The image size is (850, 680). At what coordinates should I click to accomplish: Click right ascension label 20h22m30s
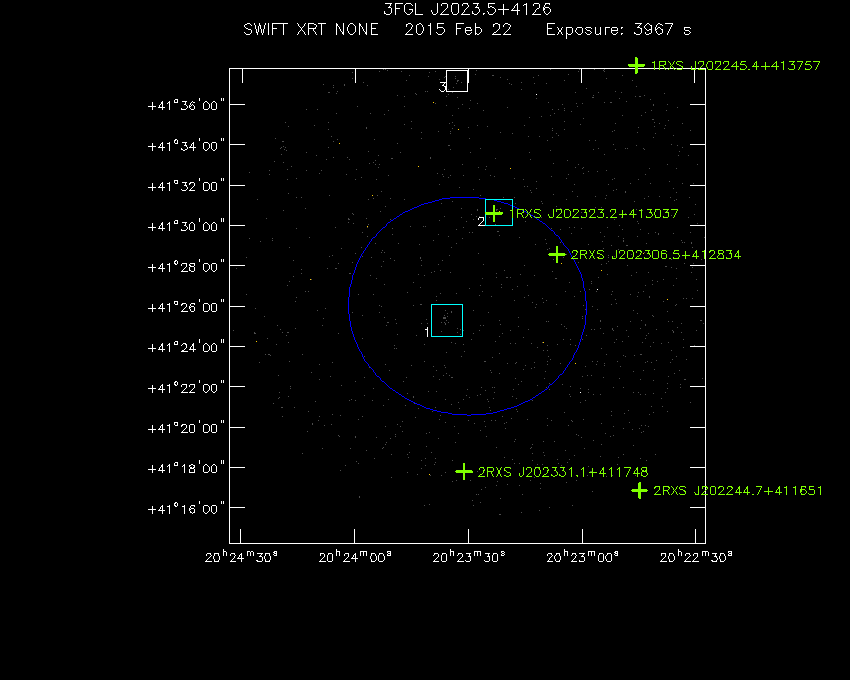[x=696, y=557]
